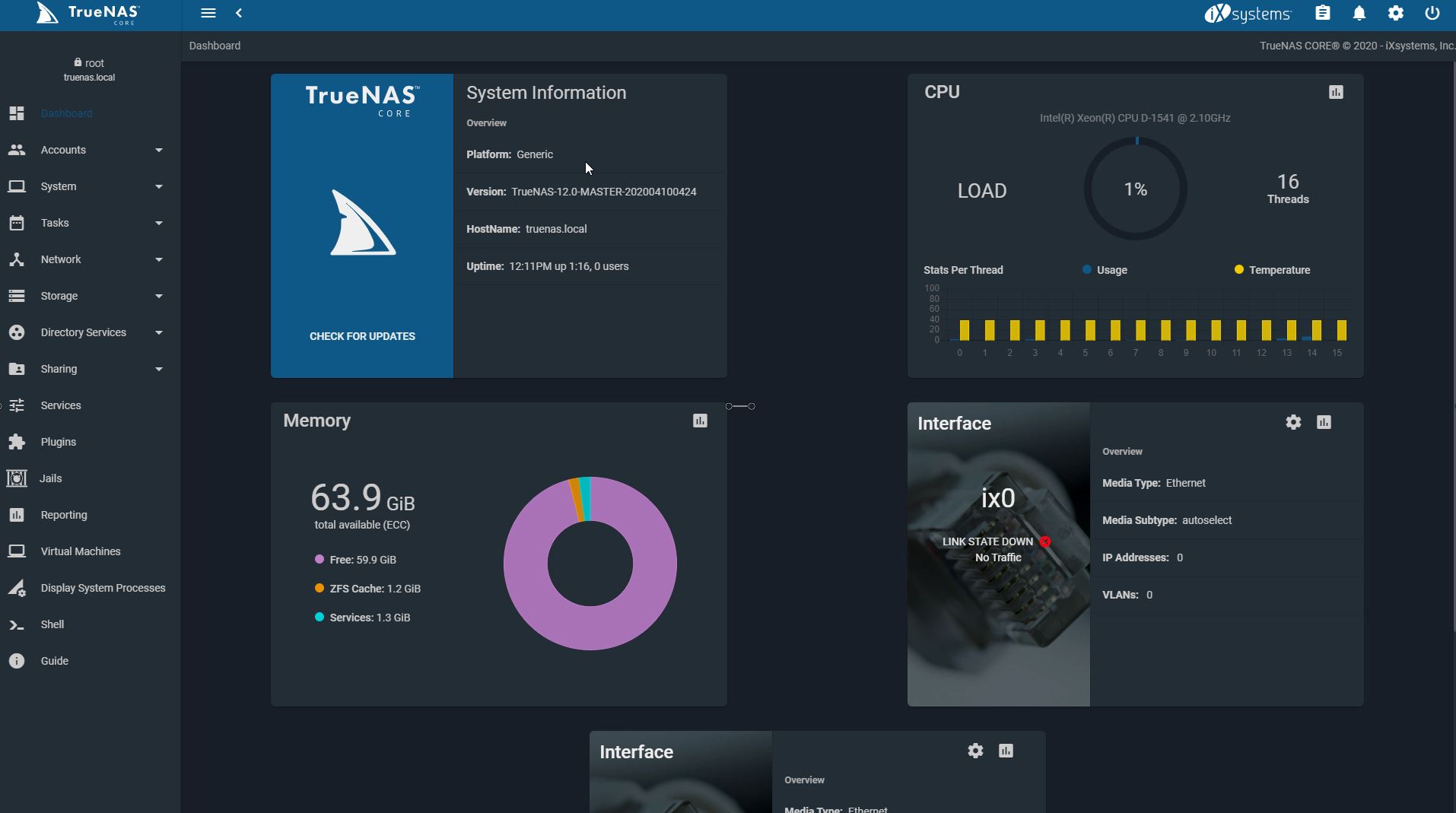
Task: Toggle the hamburger sidebar menu
Action: click(208, 13)
